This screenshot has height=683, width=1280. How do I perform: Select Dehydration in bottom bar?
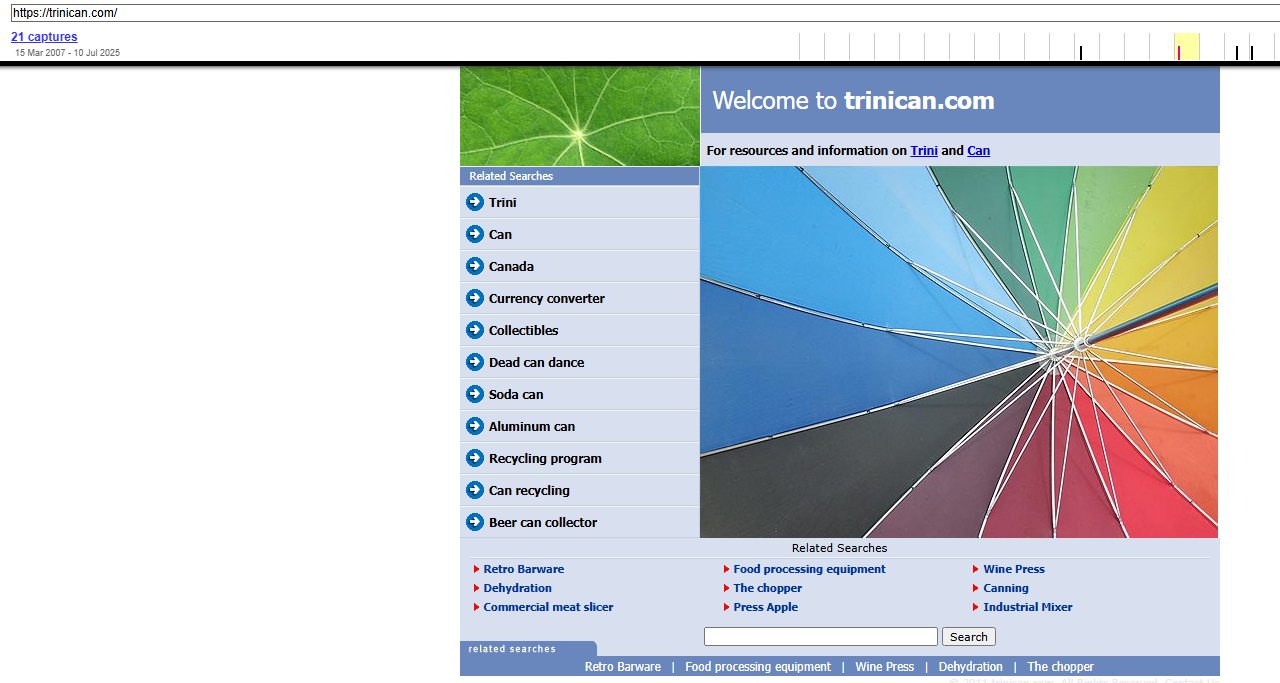coord(970,667)
